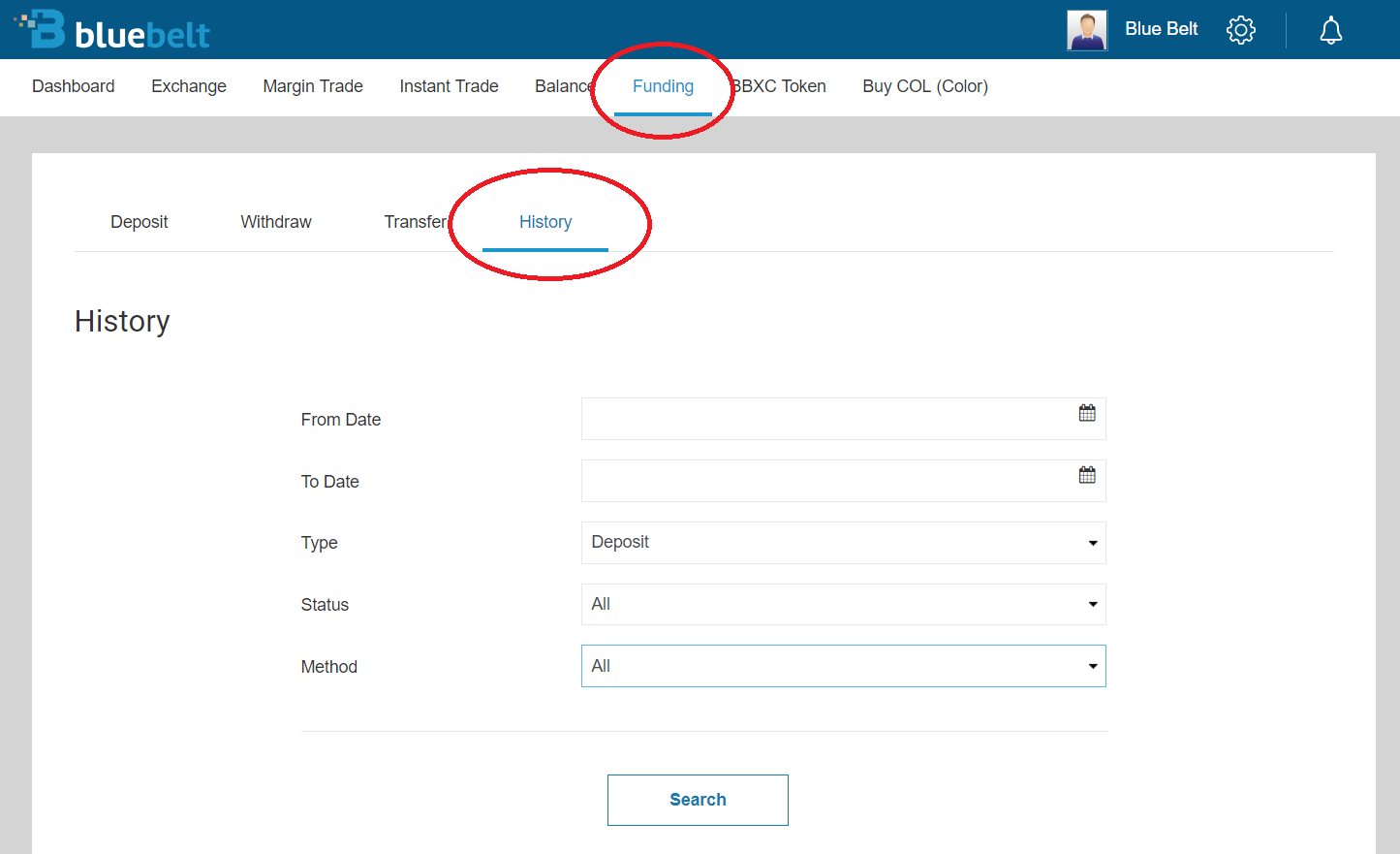
Task: Open Instant Trade from the navbar
Action: point(449,86)
